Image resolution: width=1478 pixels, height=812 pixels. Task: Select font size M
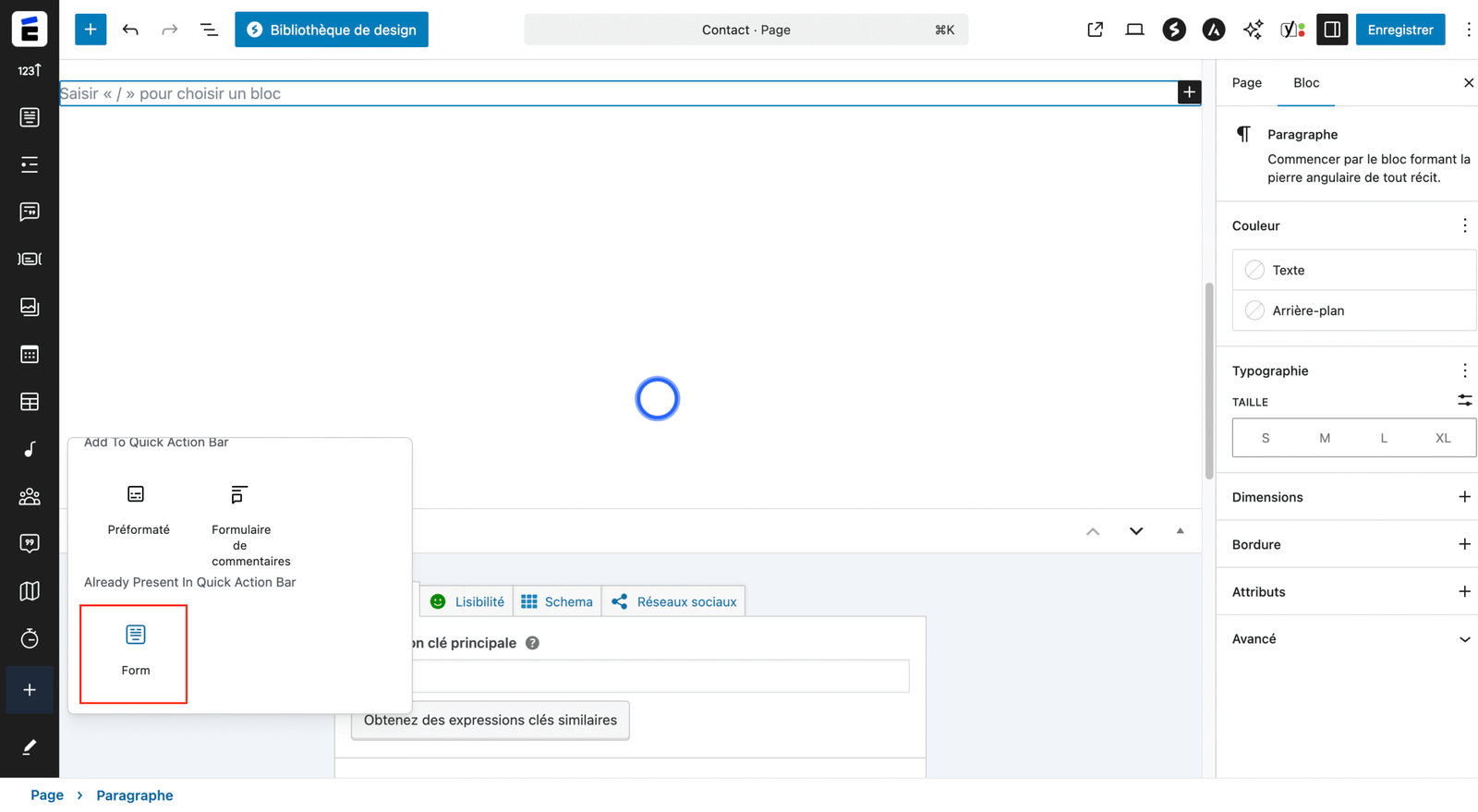tap(1324, 438)
